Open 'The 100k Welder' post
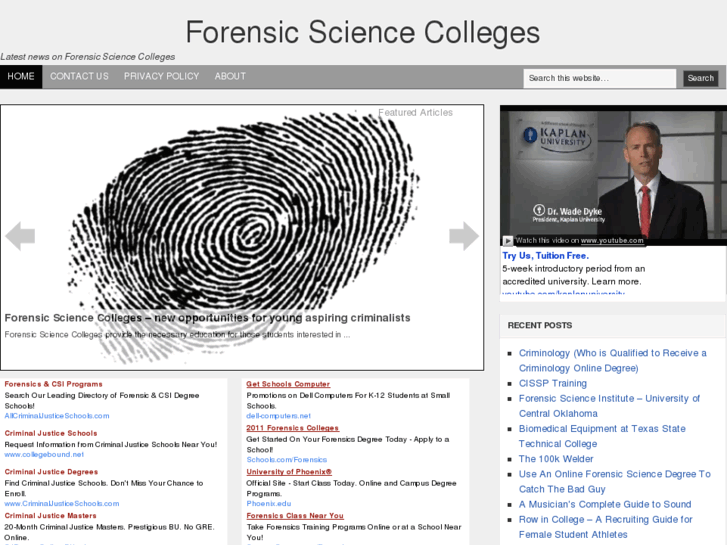The image size is (727, 545). [x=555, y=459]
